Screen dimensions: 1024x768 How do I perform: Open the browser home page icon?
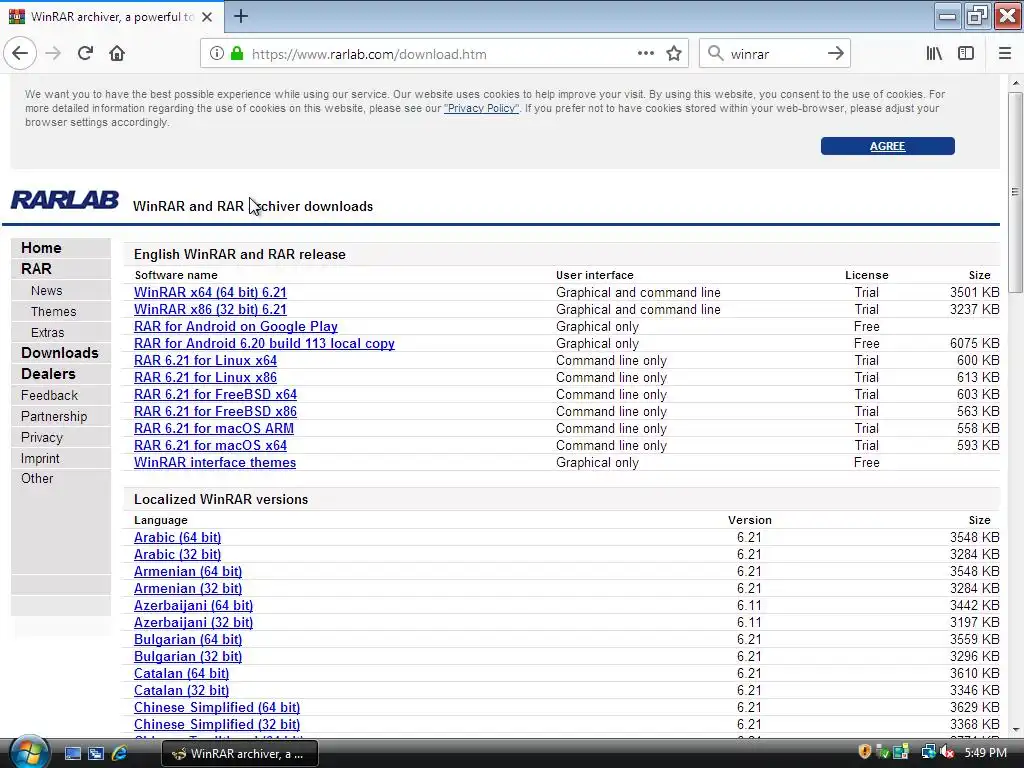(x=117, y=54)
